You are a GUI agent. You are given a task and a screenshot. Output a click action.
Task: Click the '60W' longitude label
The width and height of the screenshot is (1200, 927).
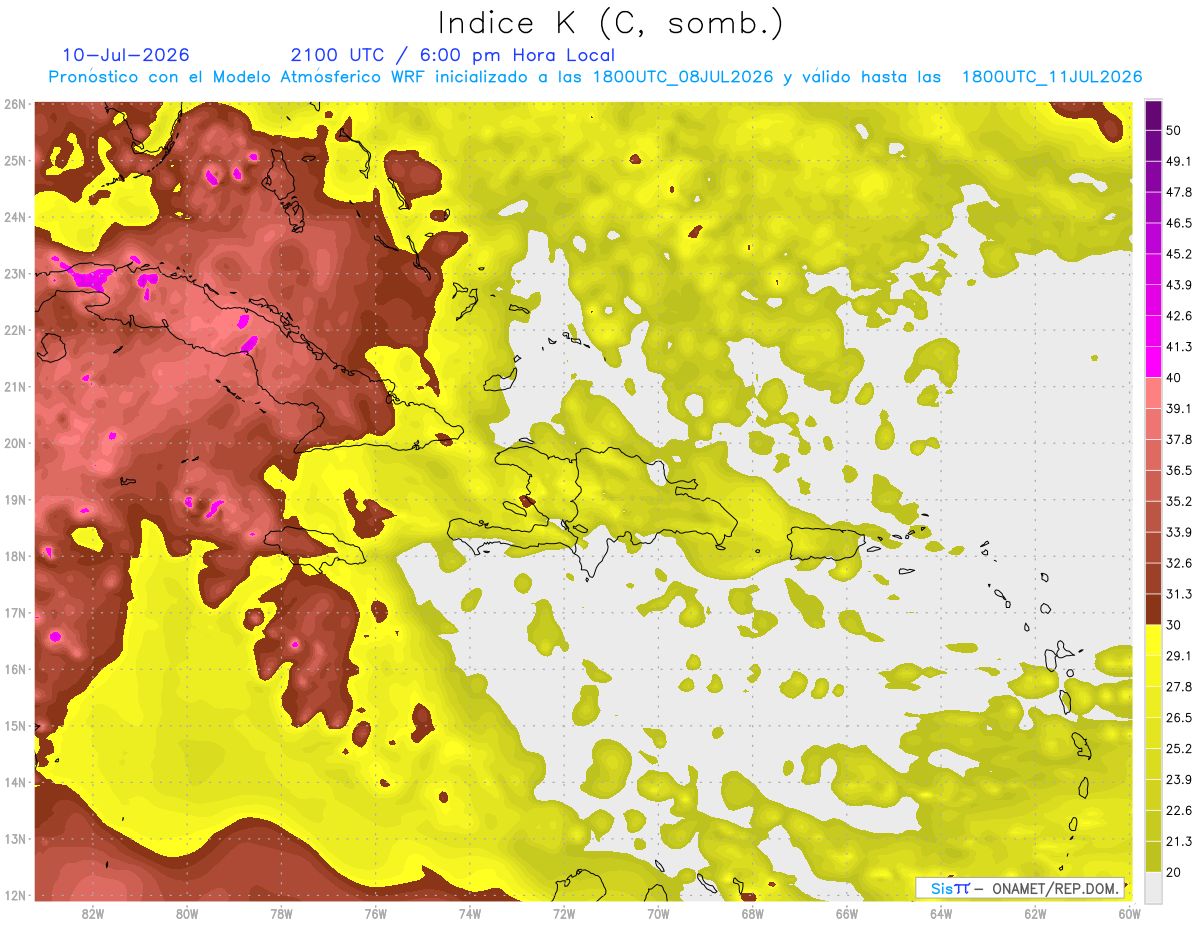1129,914
